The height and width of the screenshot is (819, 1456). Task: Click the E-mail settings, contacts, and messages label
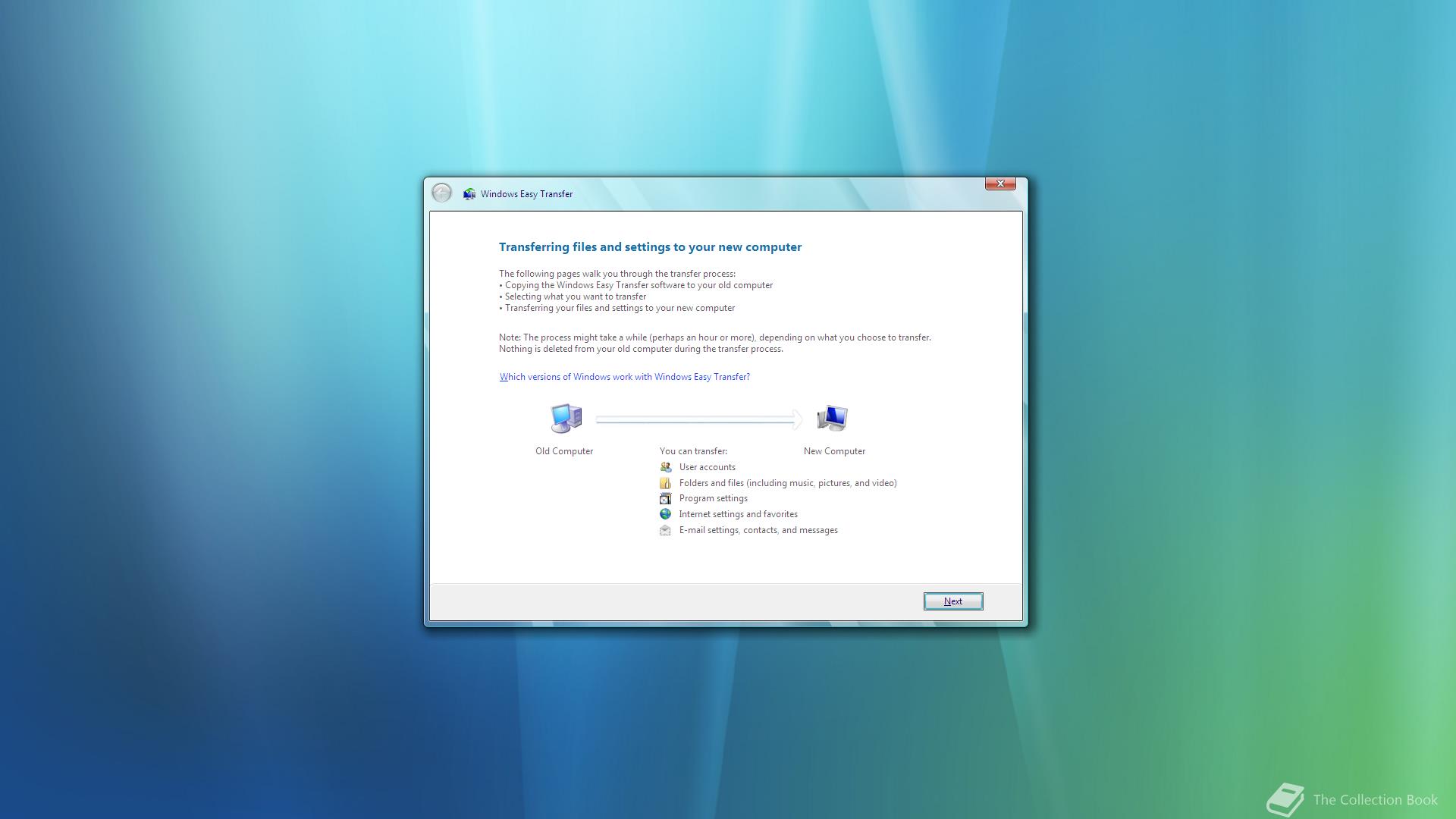point(758,529)
